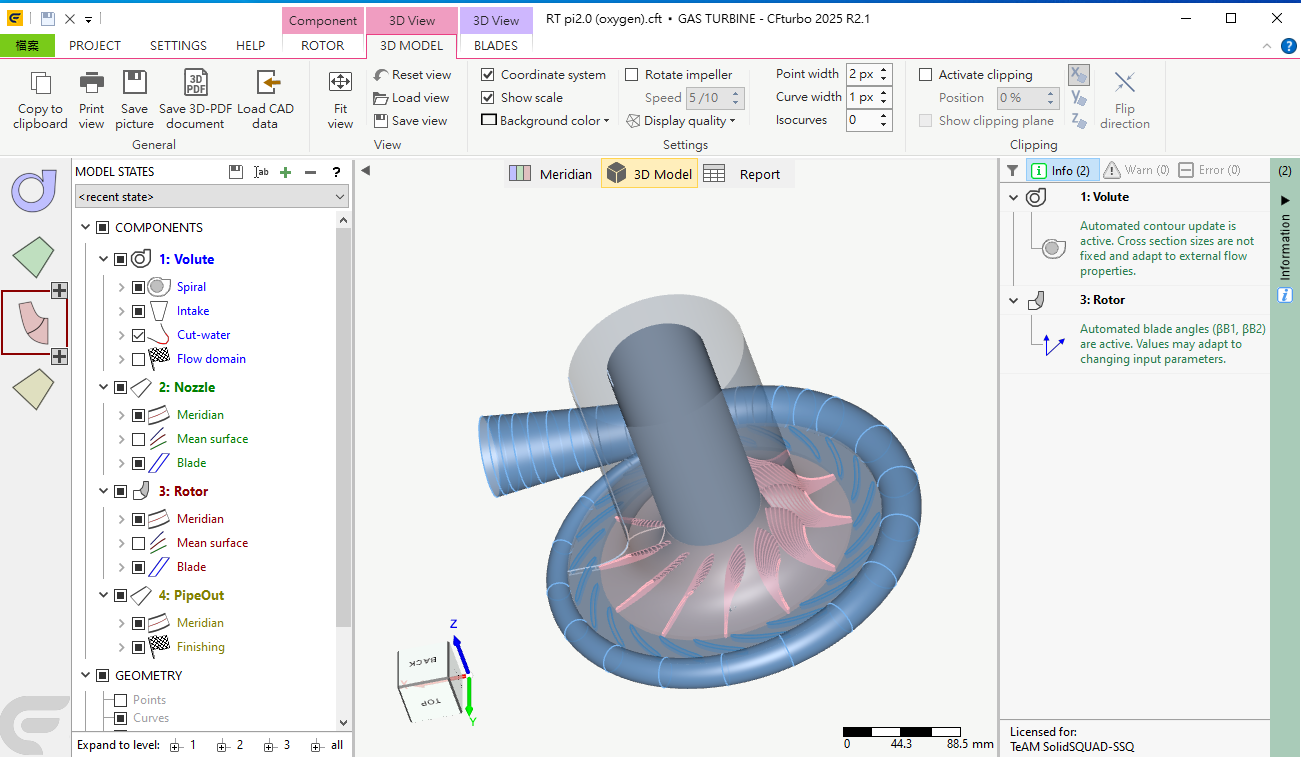Select the Volute component icon in sidebar
This screenshot has width=1301, height=757.
tap(34, 191)
